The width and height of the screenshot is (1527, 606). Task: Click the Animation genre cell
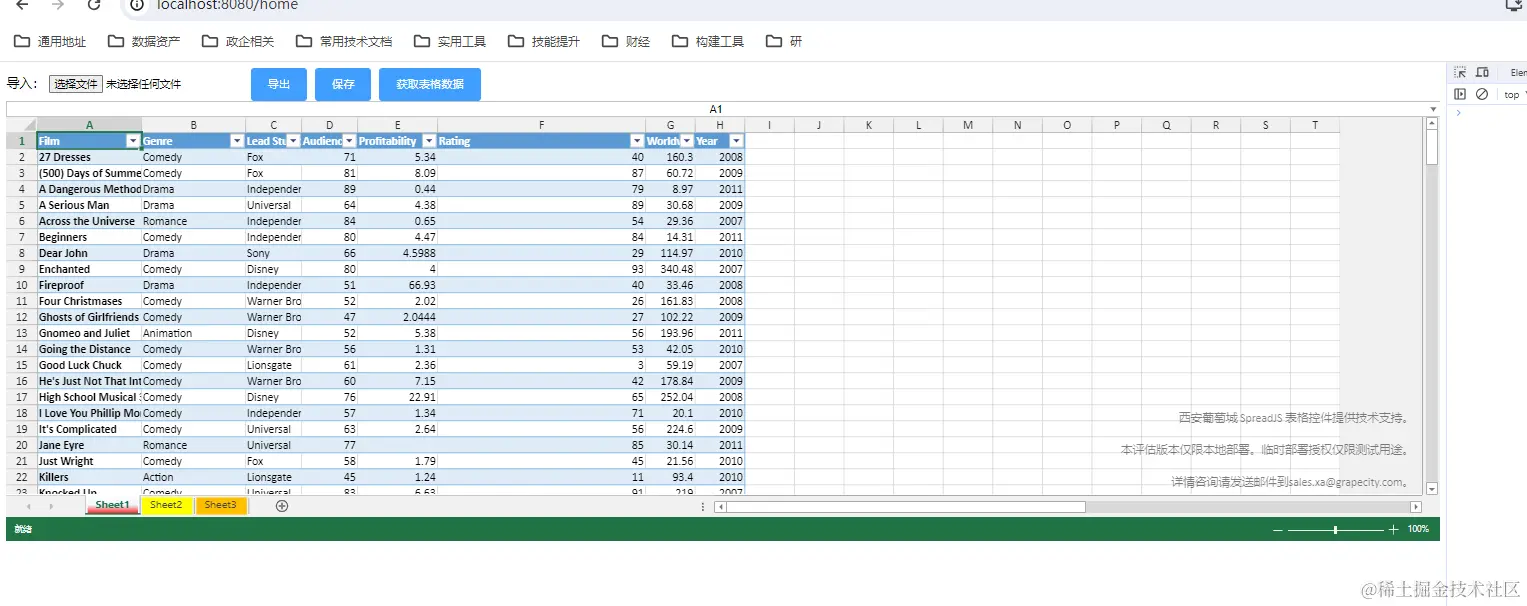click(x=194, y=333)
